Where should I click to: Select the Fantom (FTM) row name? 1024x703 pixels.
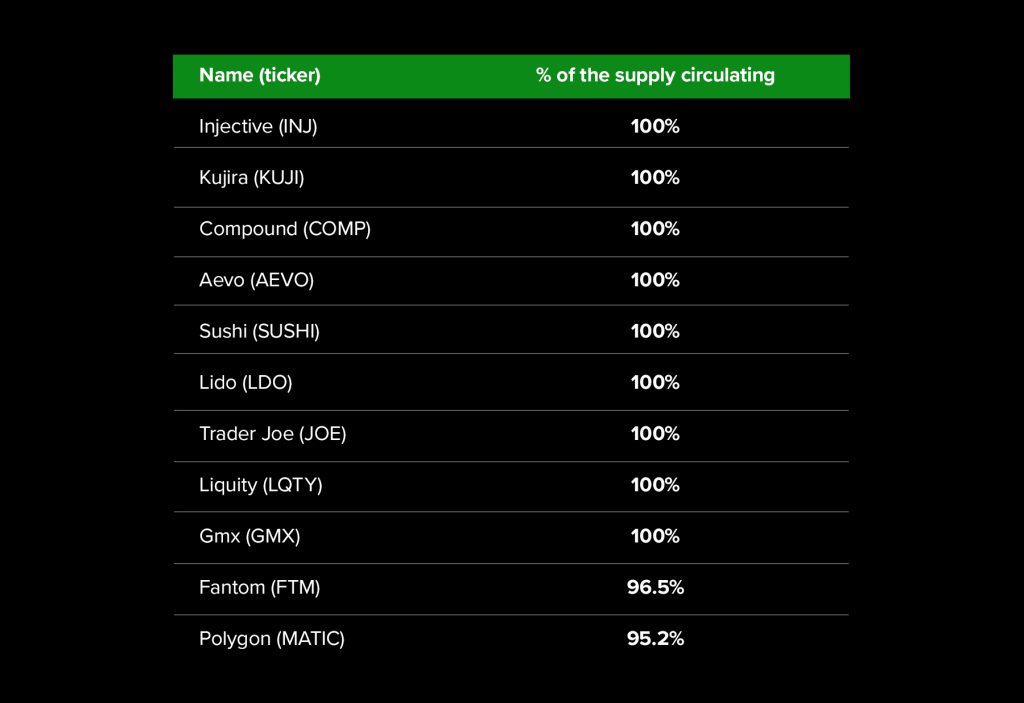pos(259,587)
